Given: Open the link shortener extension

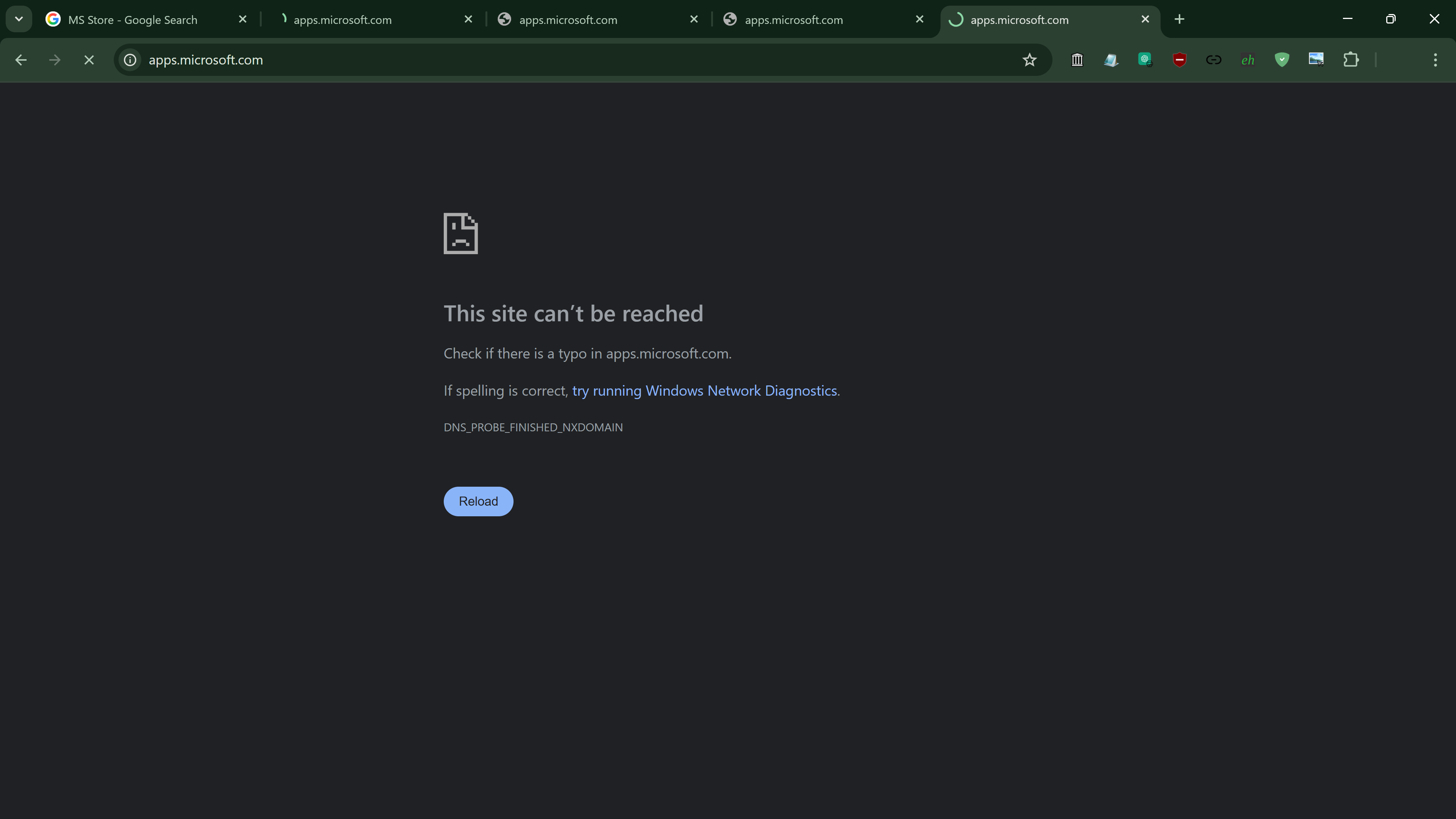Looking at the screenshot, I should click(x=1213, y=60).
